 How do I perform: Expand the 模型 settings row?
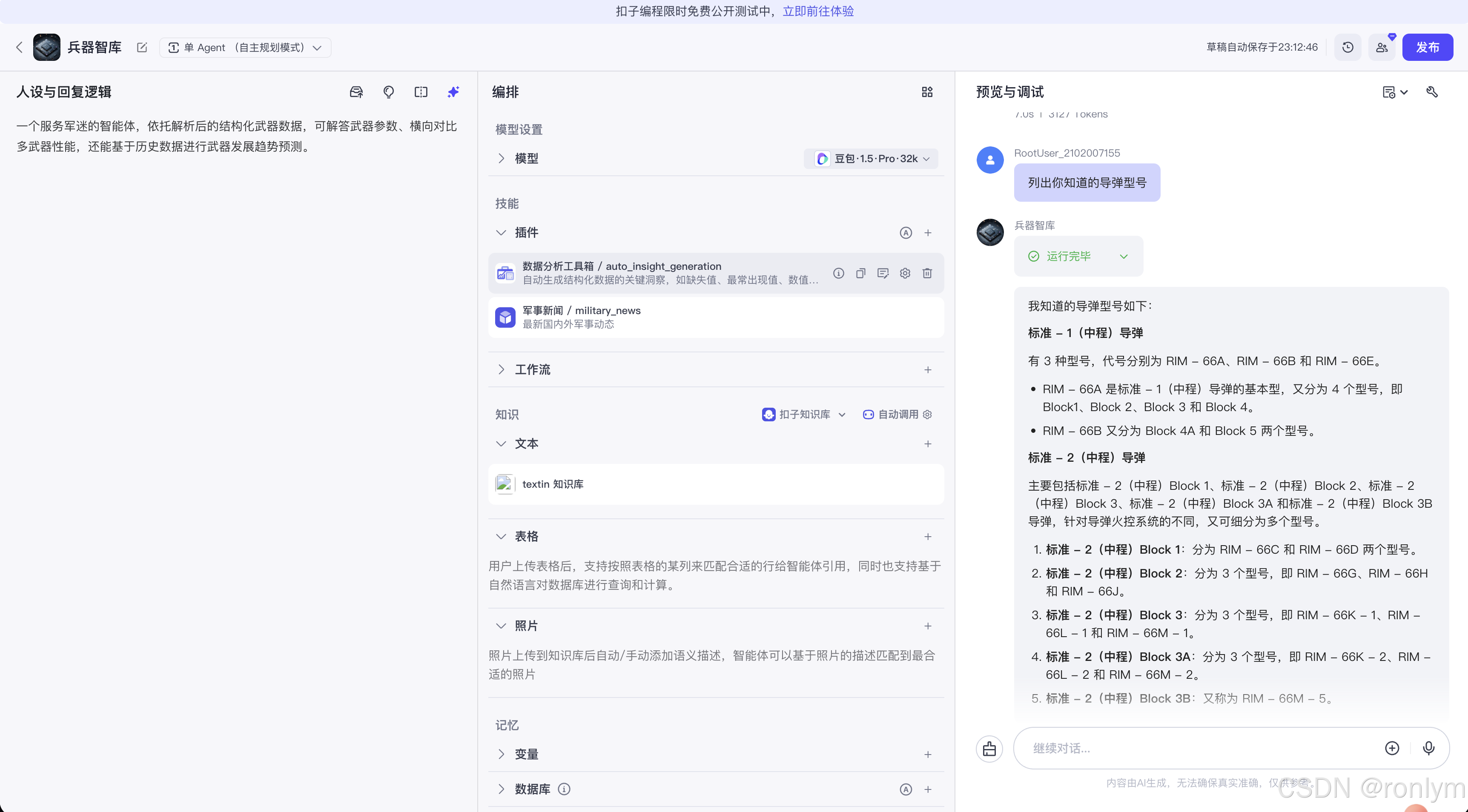pos(501,158)
